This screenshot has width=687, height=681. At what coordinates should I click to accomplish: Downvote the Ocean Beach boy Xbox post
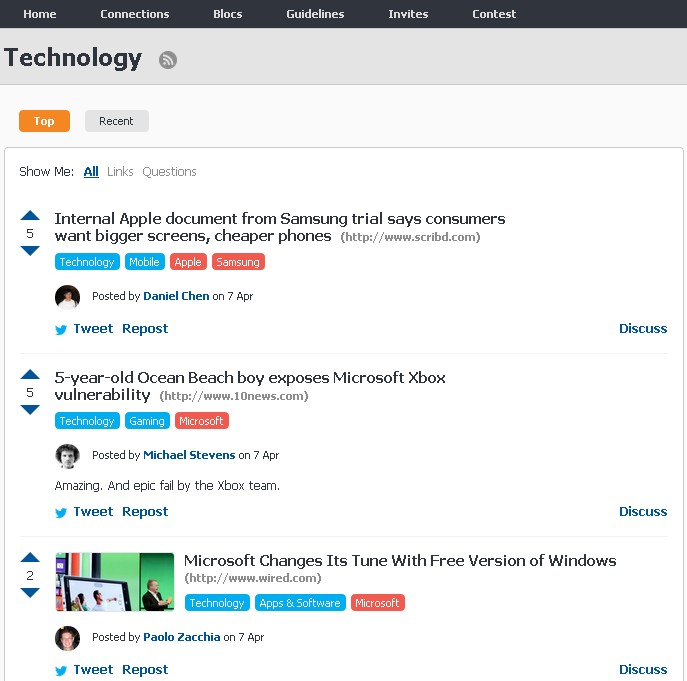click(x=30, y=409)
